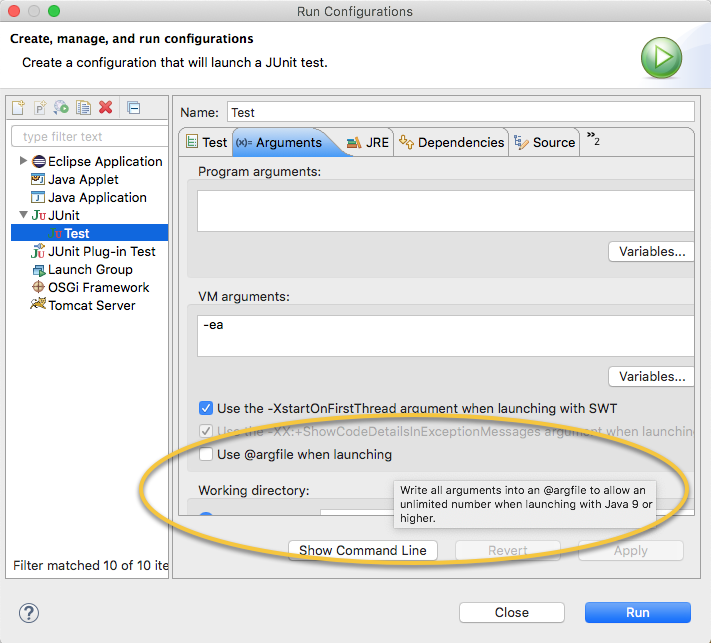
Task: Enable Use @argfile when launching
Action: [x=206, y=454]
